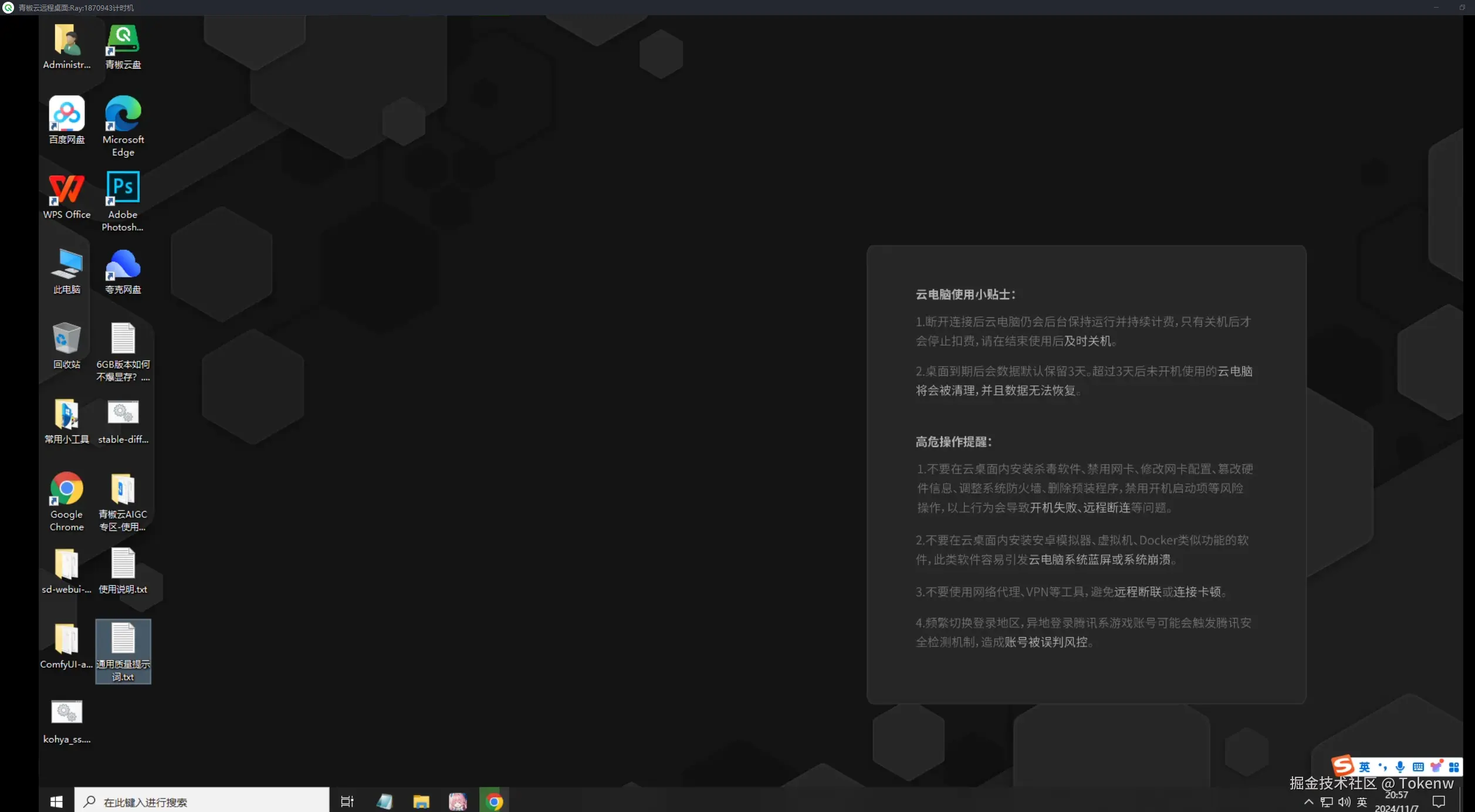The image size is (1475, 812).
Task: Click the WPS Office desktop icon
Action: pyautogui.click(x=66, y=190)
